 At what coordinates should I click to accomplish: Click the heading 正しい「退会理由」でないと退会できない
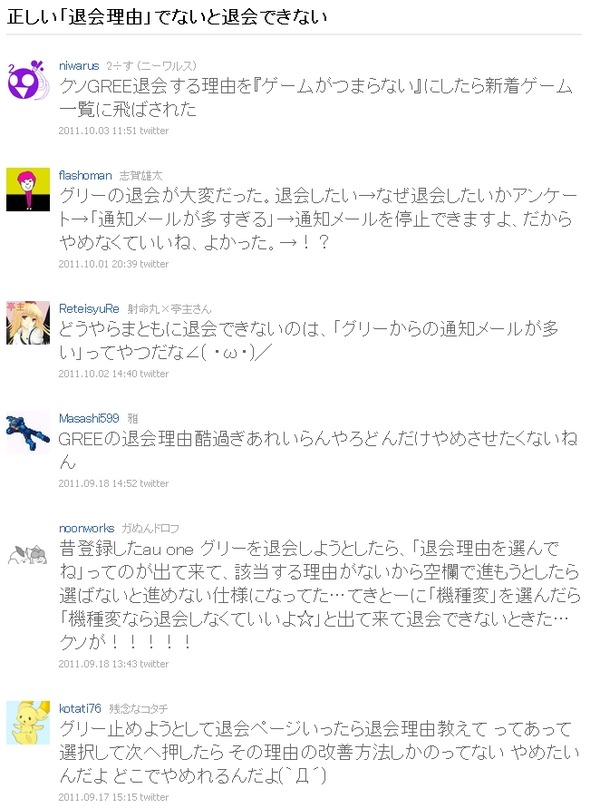tap(166, 17)
